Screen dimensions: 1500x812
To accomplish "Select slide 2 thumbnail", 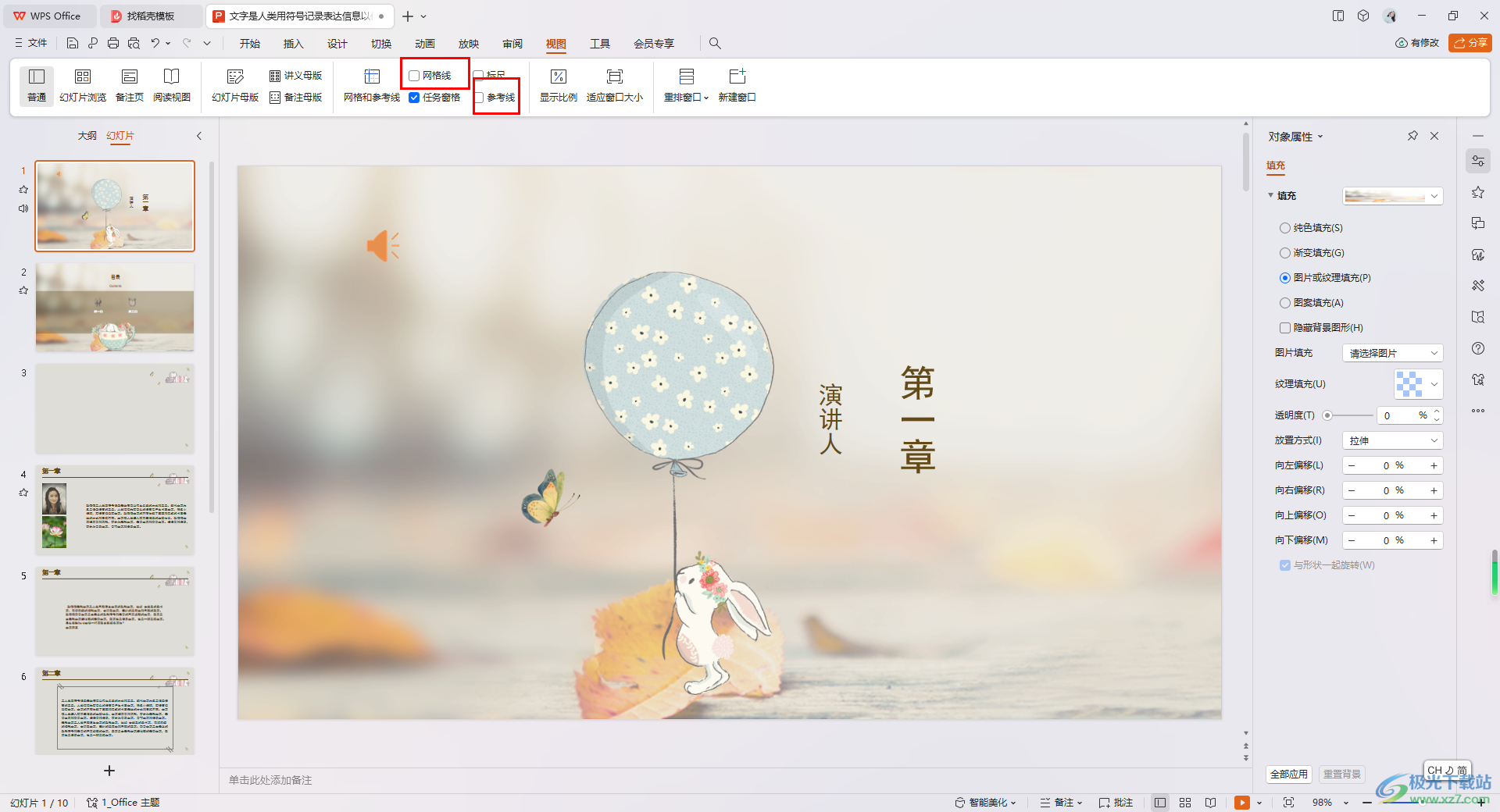I will [x=115, y=307].
